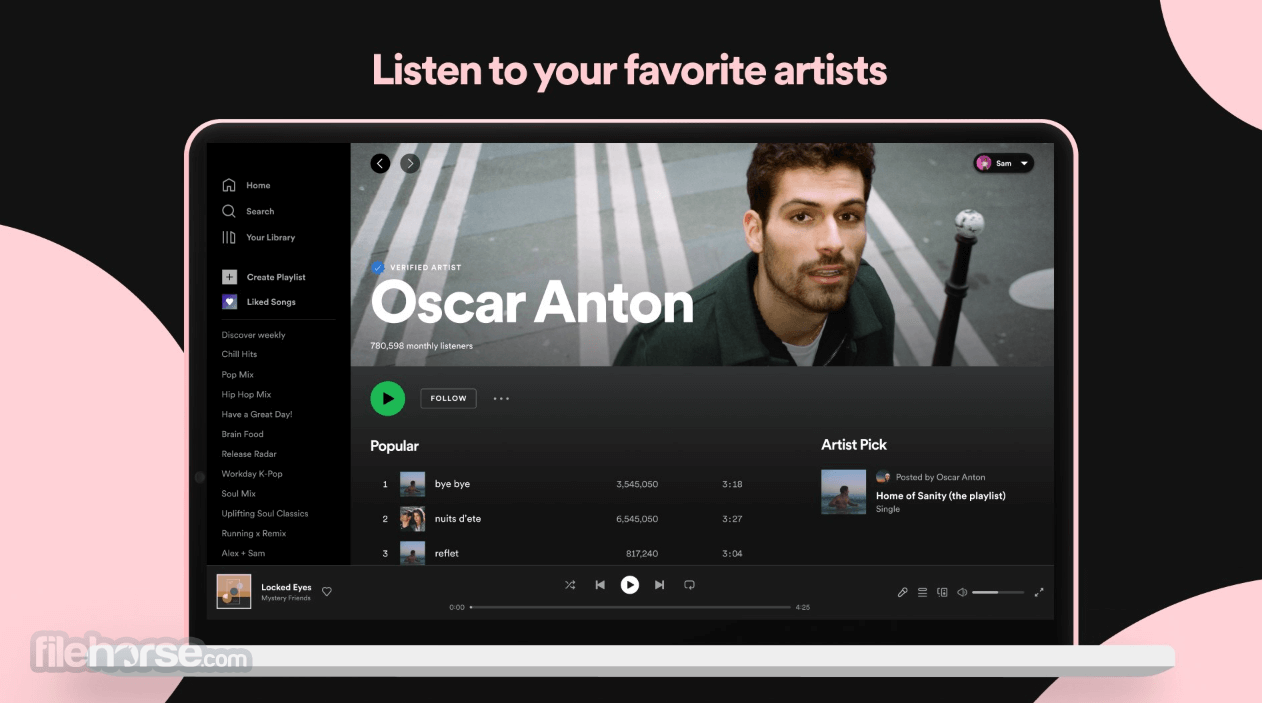The image size is (1262, 703).
Task: Click 780,598 monthly listeners text
Action: pyautogui.click(x=421, y=346)
